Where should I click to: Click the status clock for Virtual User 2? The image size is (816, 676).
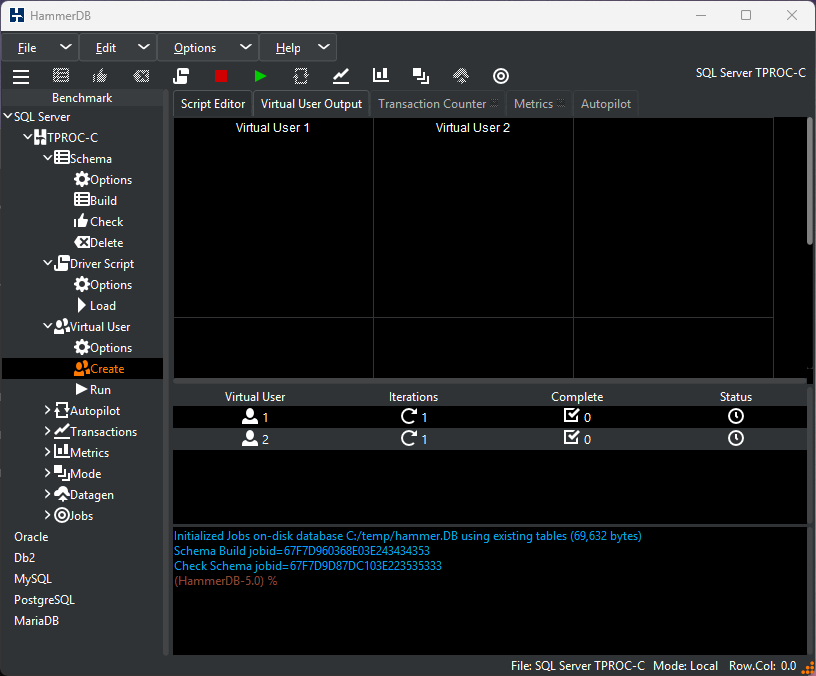point(735,438)
